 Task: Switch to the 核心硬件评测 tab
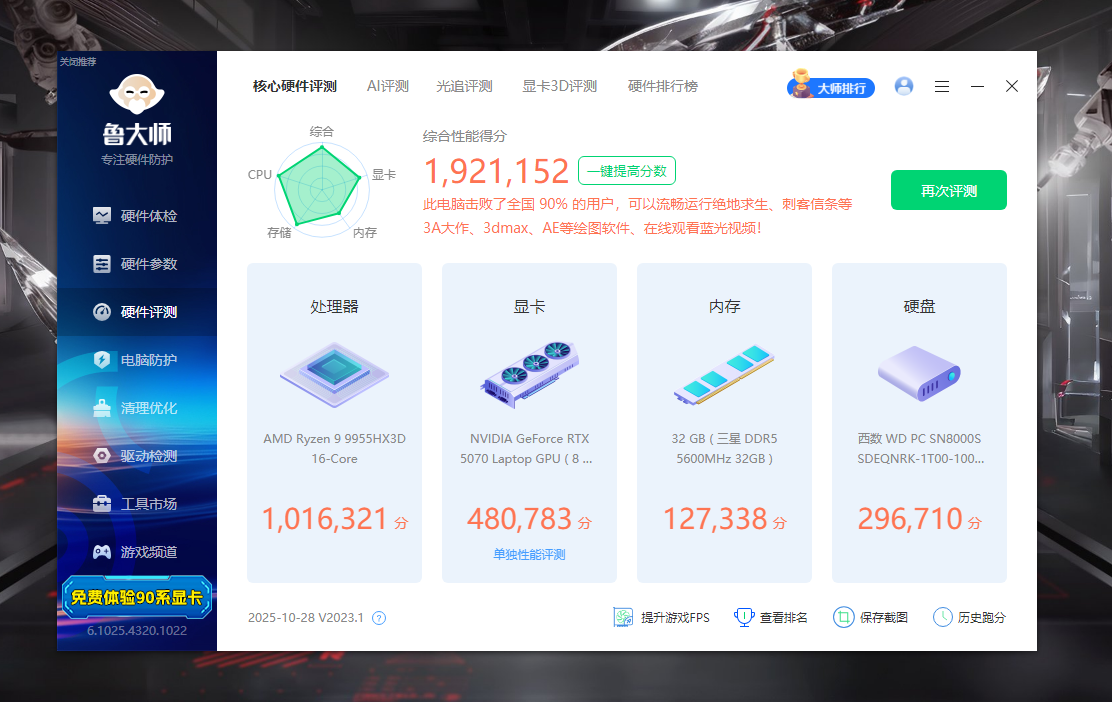tap(294, 87)
